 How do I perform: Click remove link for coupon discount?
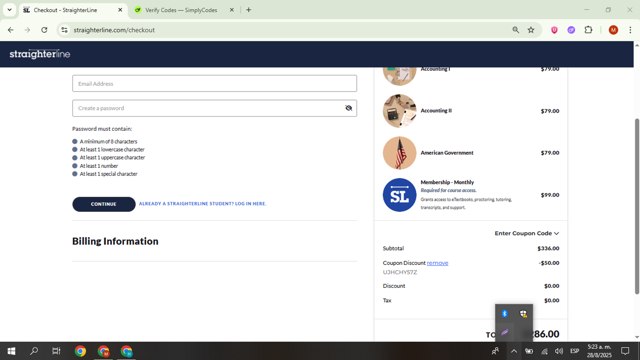(437, 263)
